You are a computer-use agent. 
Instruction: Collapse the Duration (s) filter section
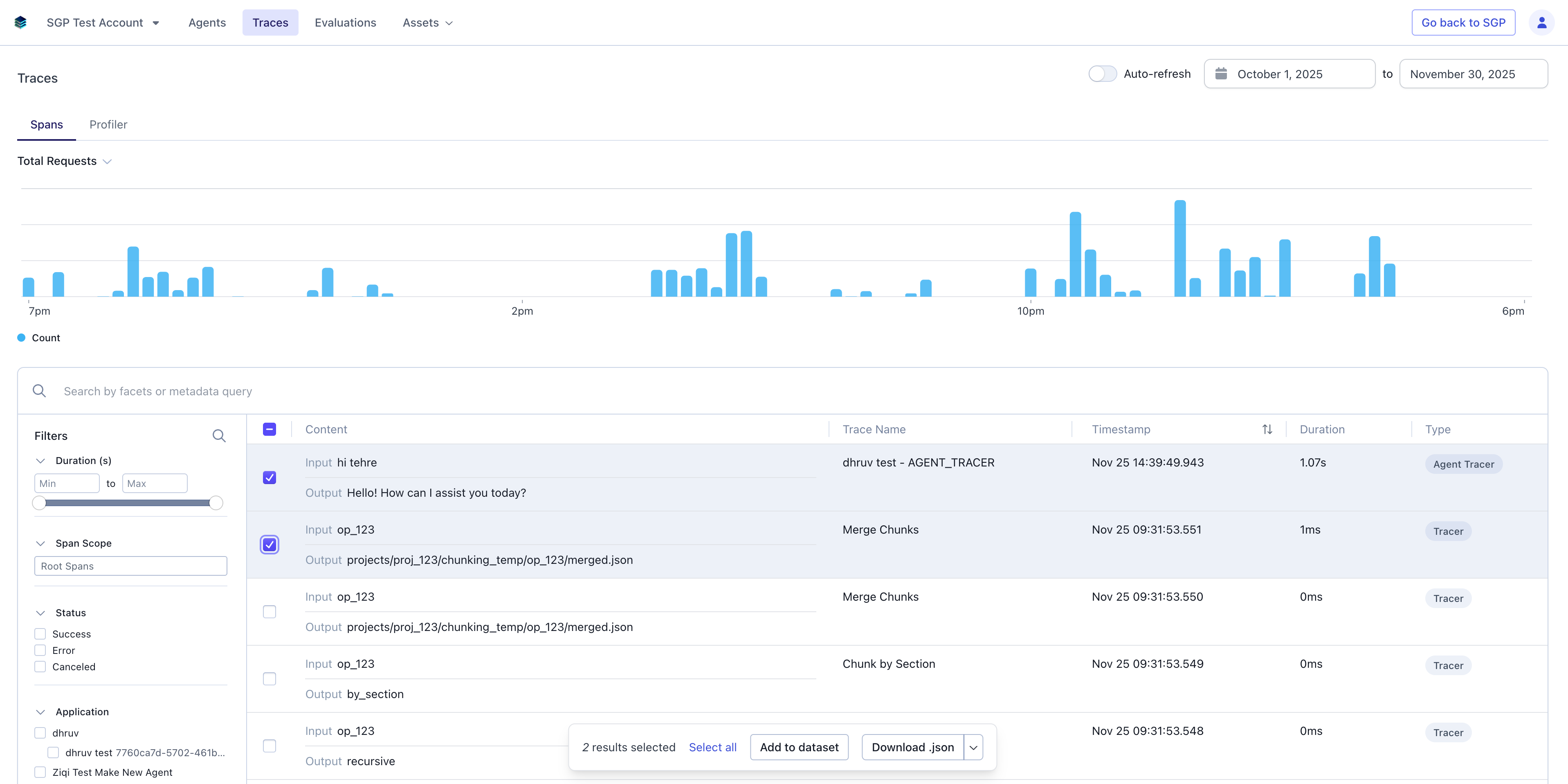click(41, 460)
